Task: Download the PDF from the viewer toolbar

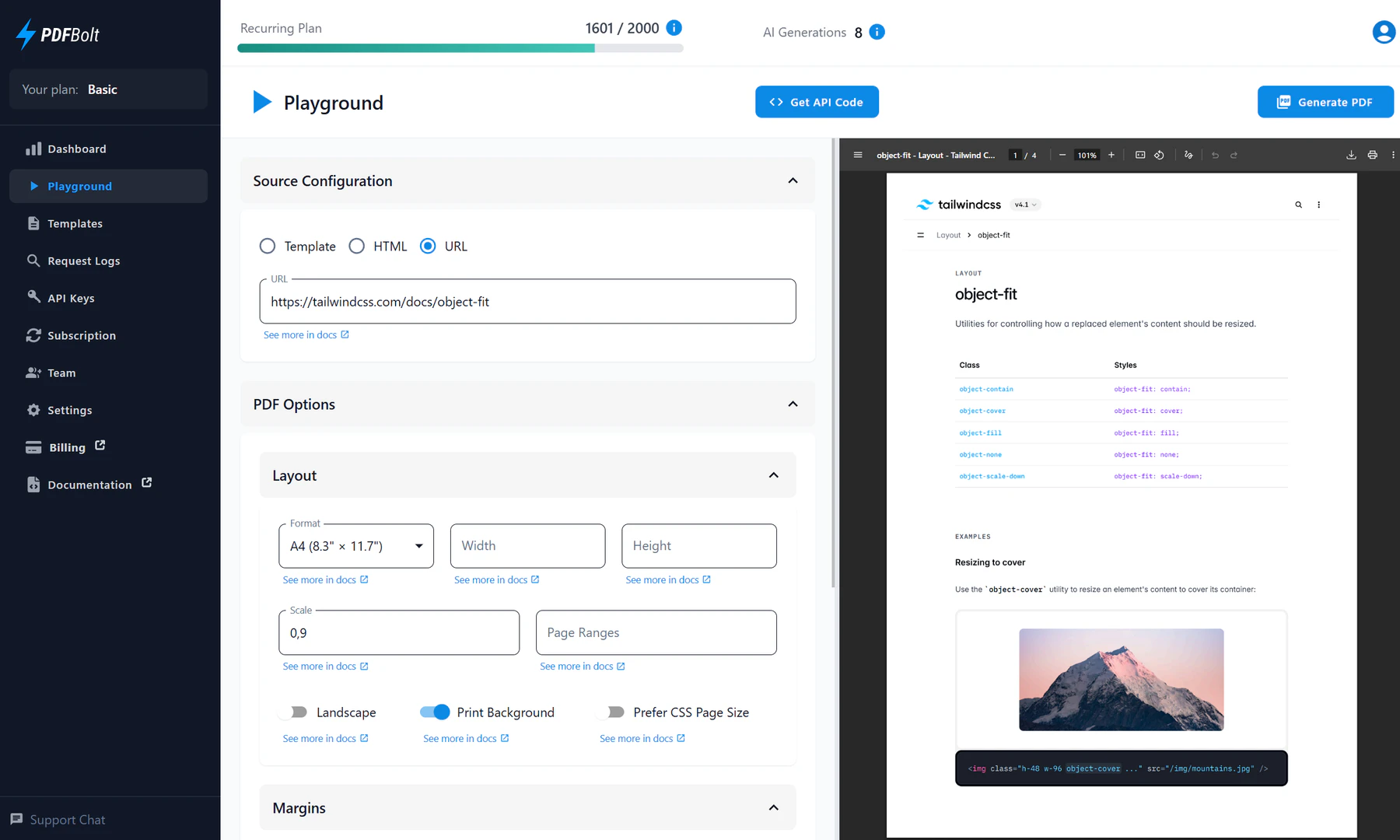Action: coord(1351,155)
